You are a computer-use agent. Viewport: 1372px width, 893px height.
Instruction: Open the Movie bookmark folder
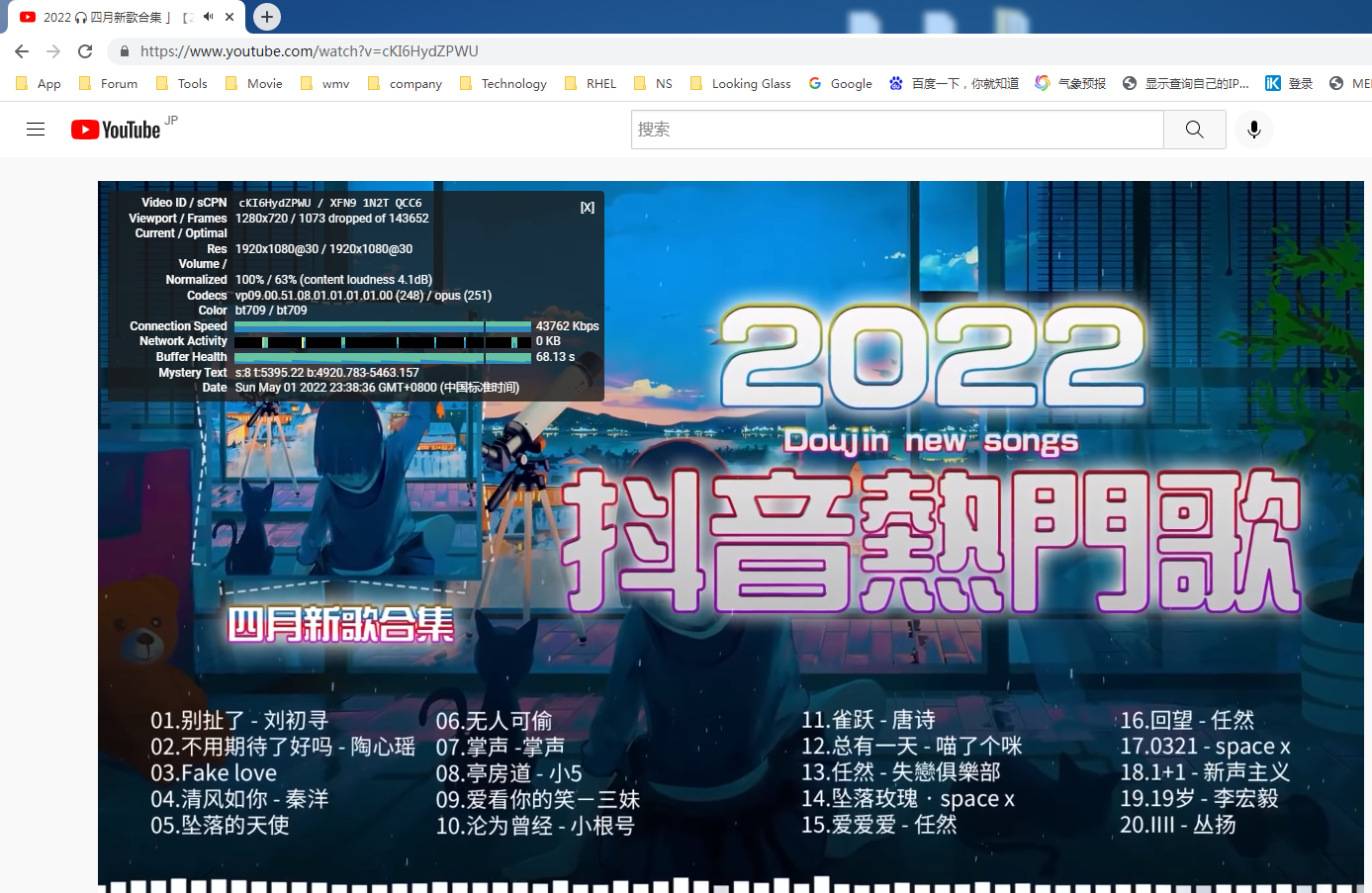coord(254,84)
